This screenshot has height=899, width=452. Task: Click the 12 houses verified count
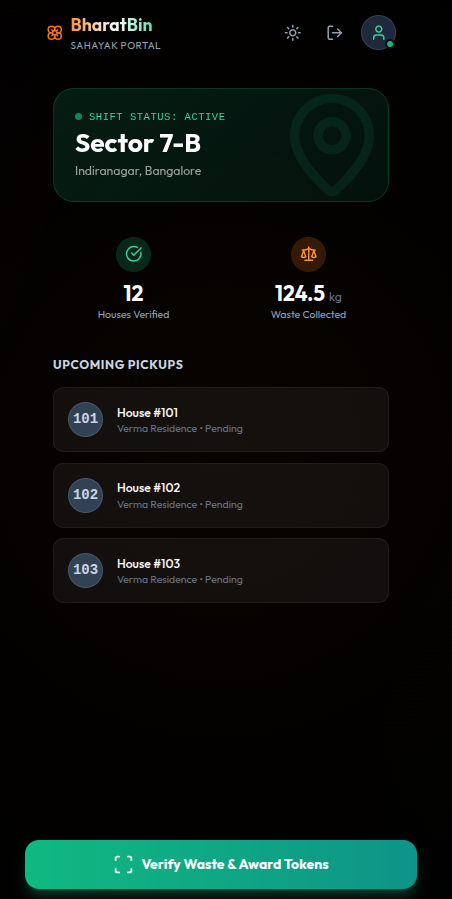pos(134,294)
